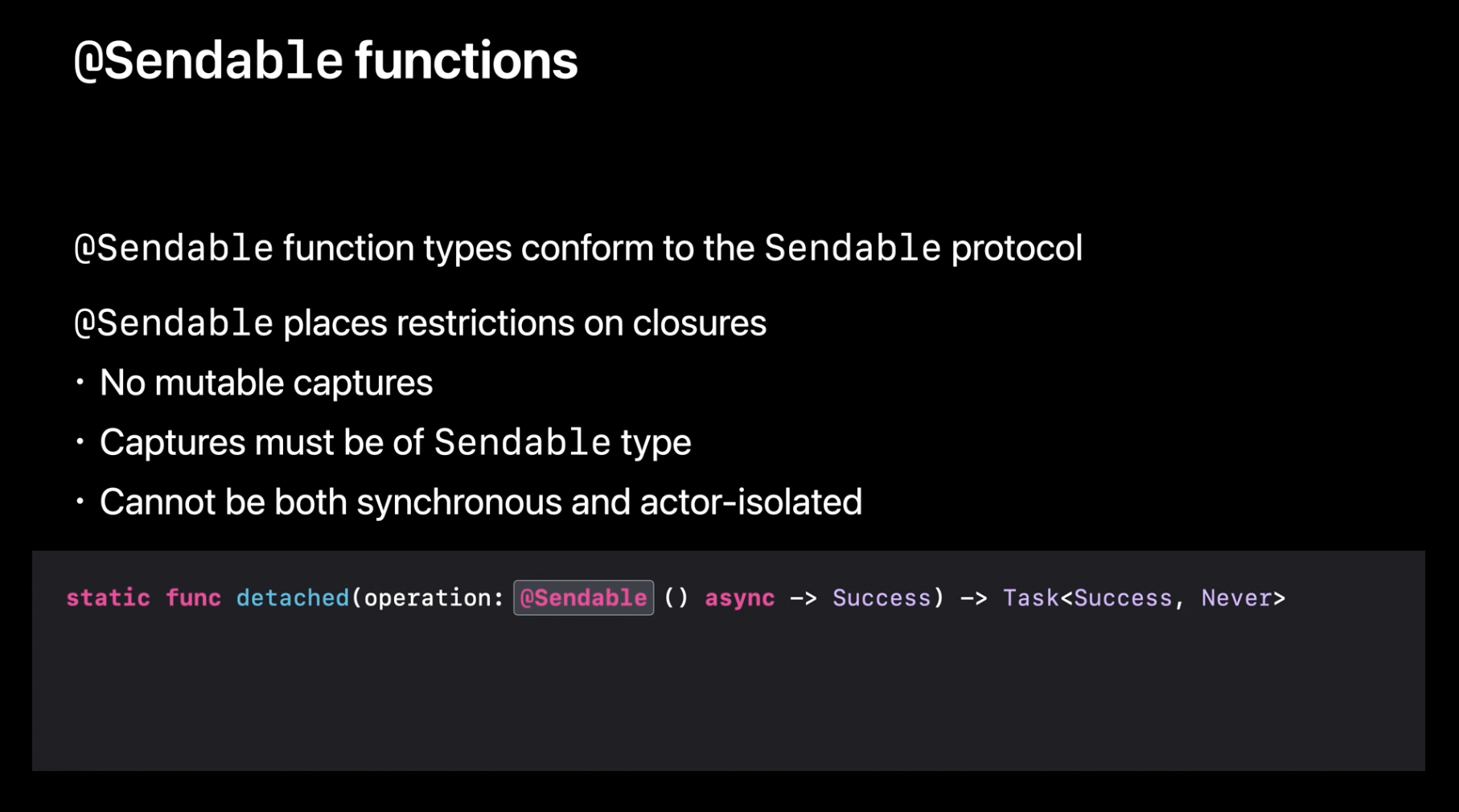Click the empty parentheses after @Sendable
The height and width of the screenshot is (812, 1459).
pos(676,598)
